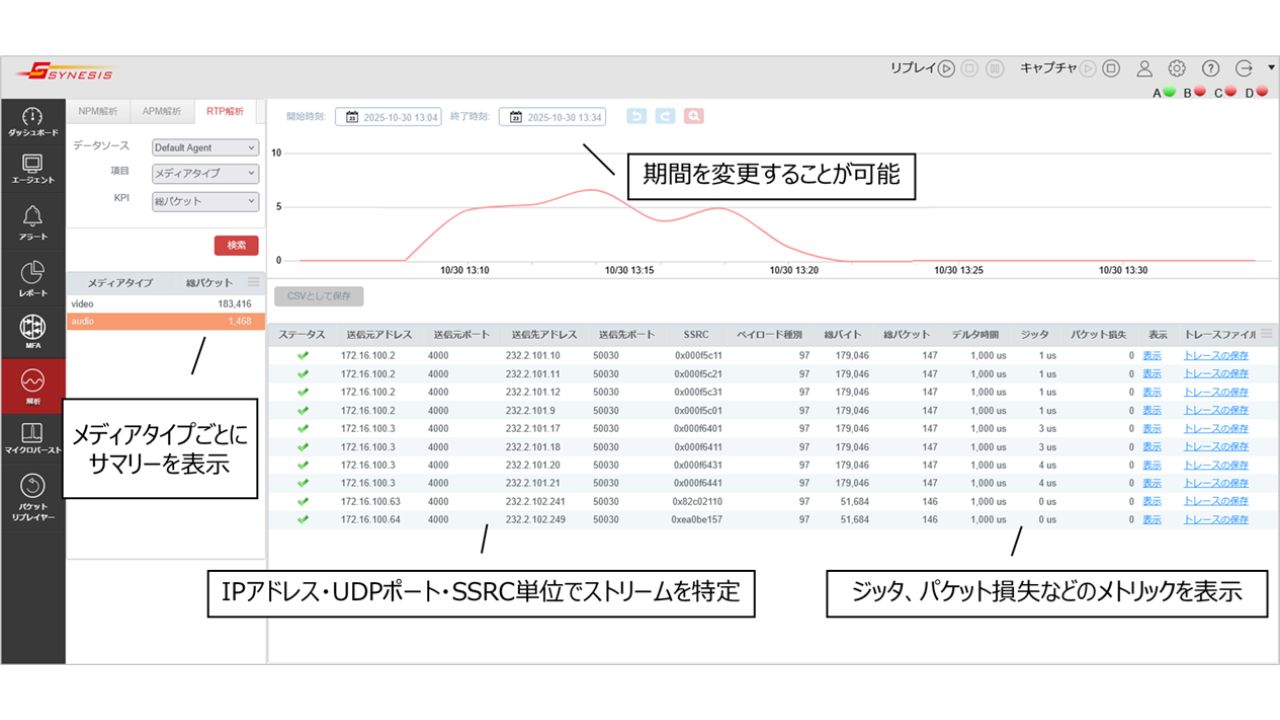This screenshot has width=1280, height=720.
Task: Open the settings gear icon
Action: pyautogui.click(x=1177, y=67)
